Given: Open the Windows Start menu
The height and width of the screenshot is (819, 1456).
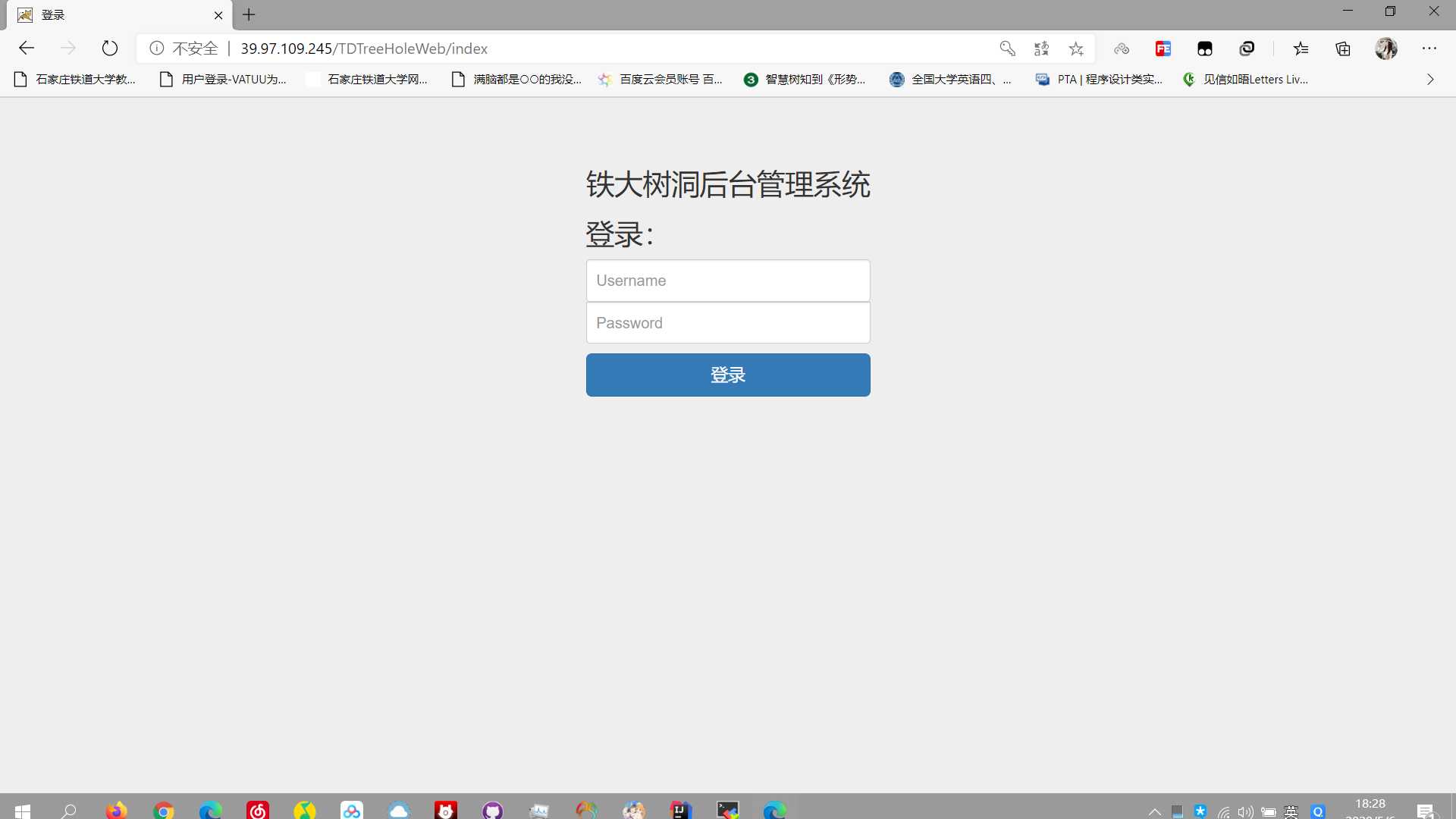Looking at the screenshot, I should tap(23, 811).
